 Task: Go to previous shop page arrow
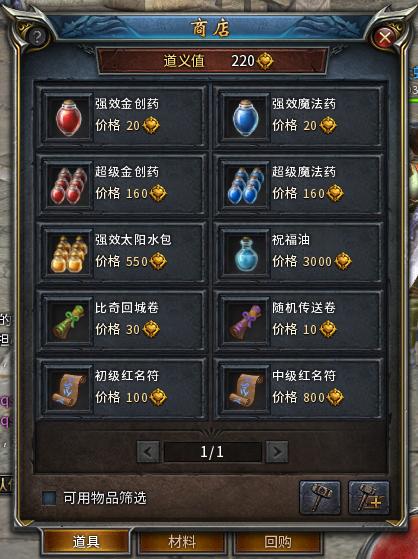(x=148, y=452)
